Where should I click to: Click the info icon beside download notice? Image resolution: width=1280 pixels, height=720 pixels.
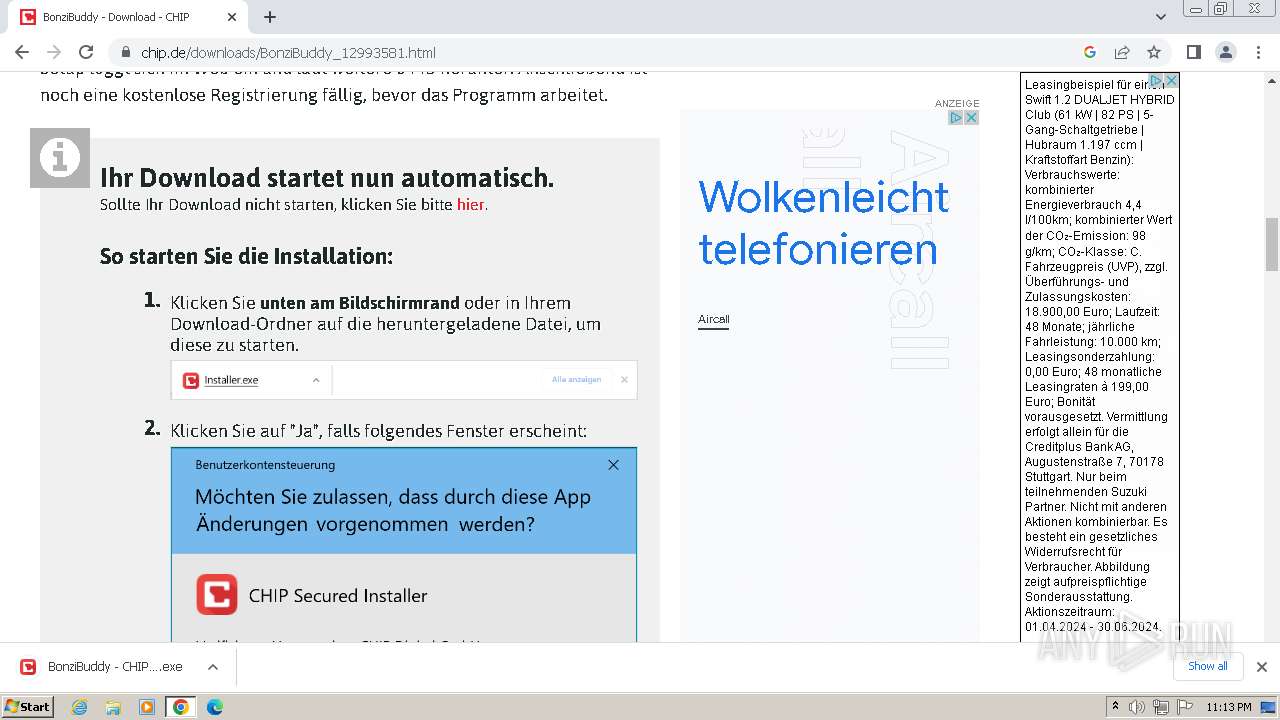pyautogui.click(x=60, y=158)
